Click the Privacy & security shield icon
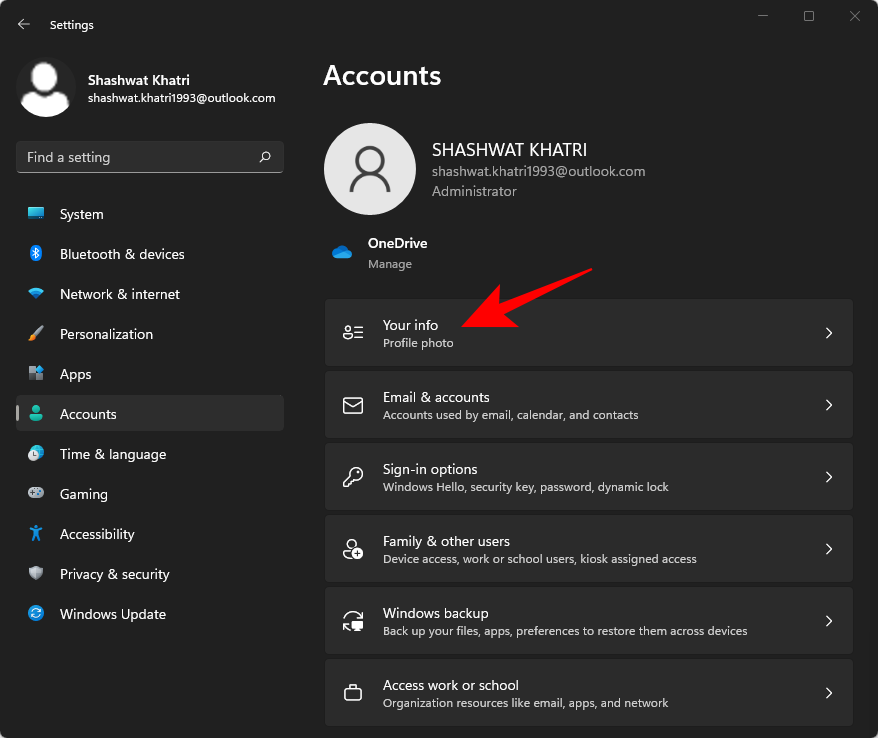The width and height of the screenshot is (878, 738). [x=35, y=574]
